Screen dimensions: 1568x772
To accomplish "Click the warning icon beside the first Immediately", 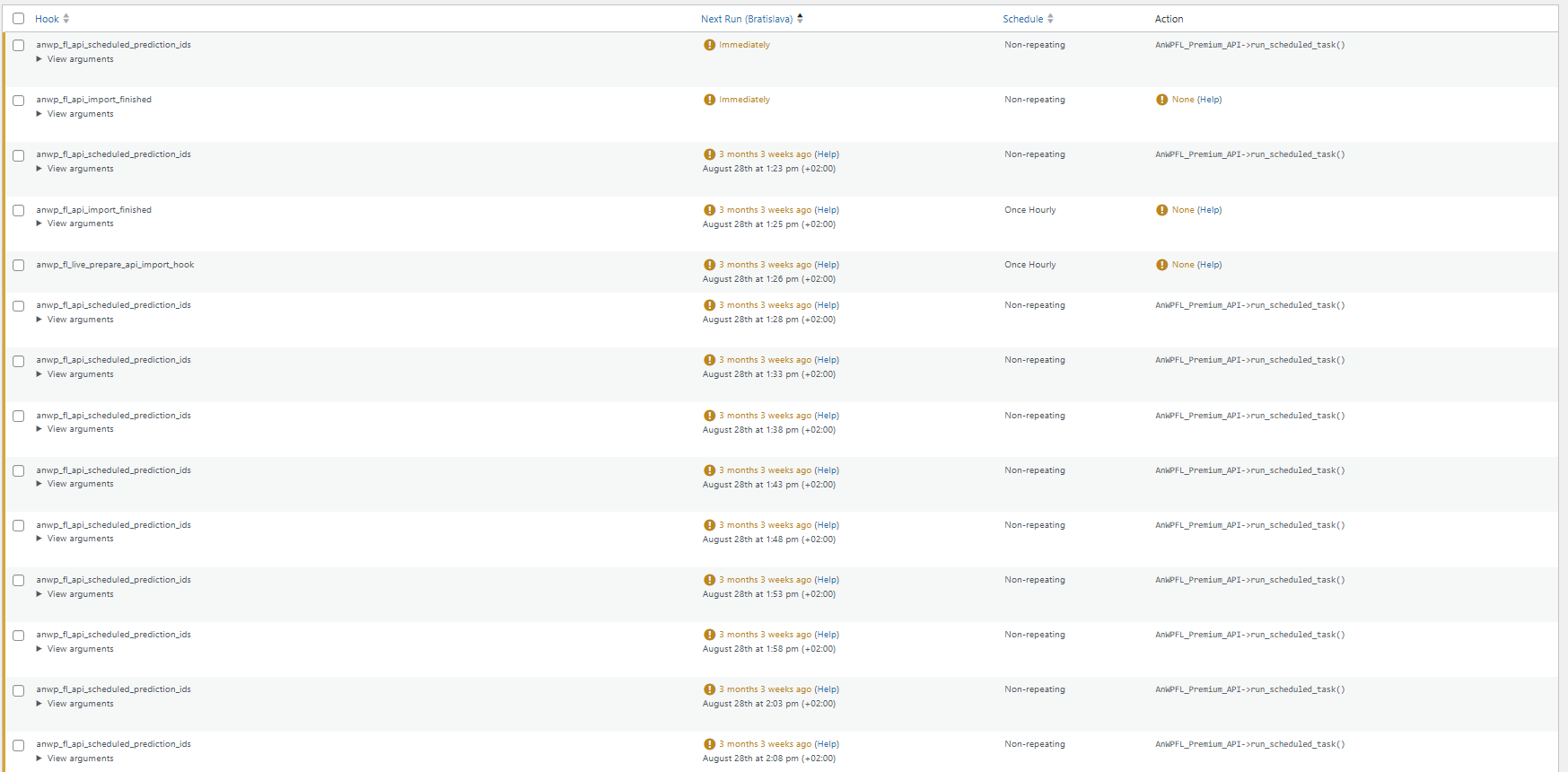I will click(709, 45).
